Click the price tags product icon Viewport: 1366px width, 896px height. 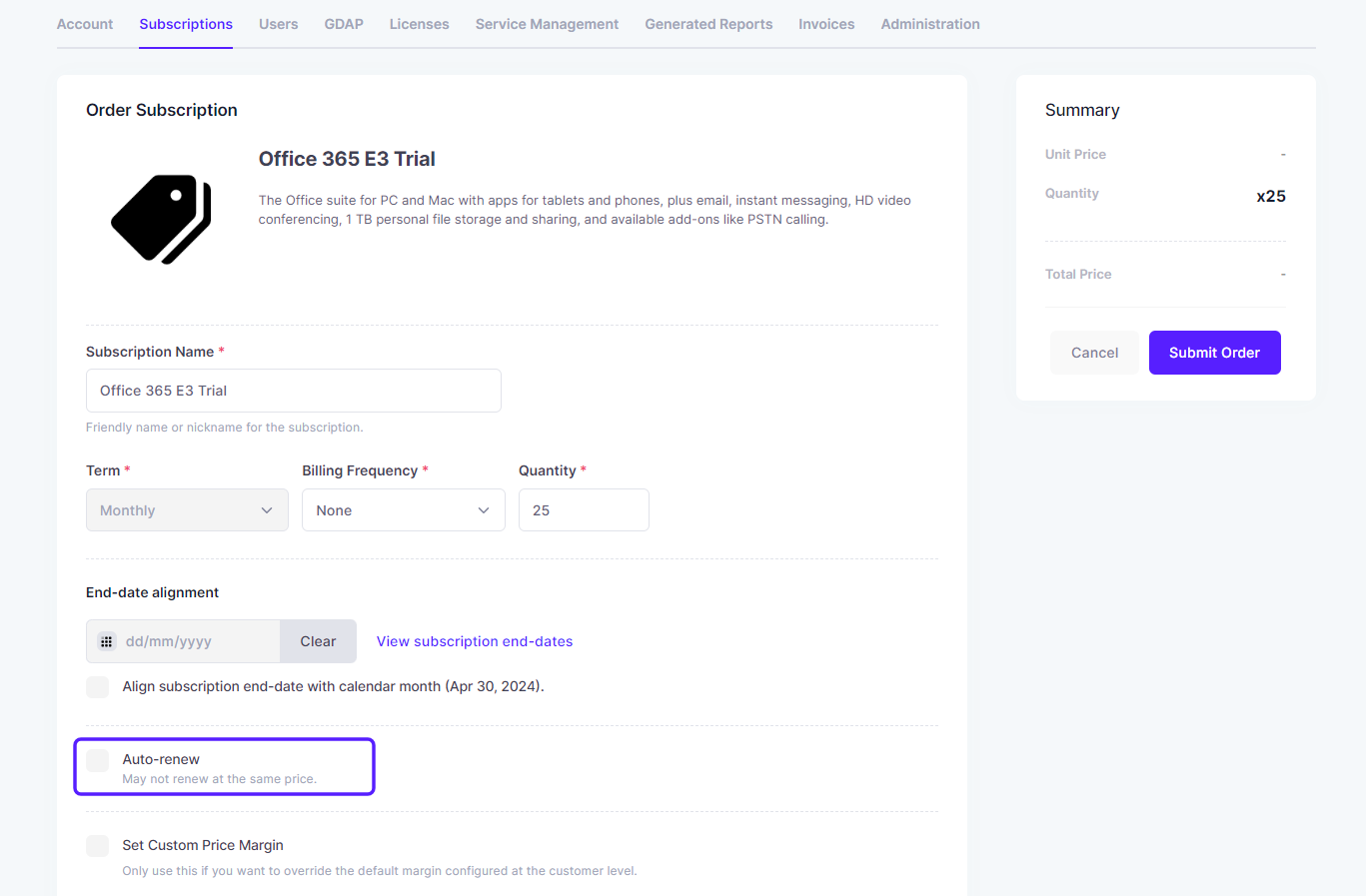pyautogui.click(x=161, y=219)
